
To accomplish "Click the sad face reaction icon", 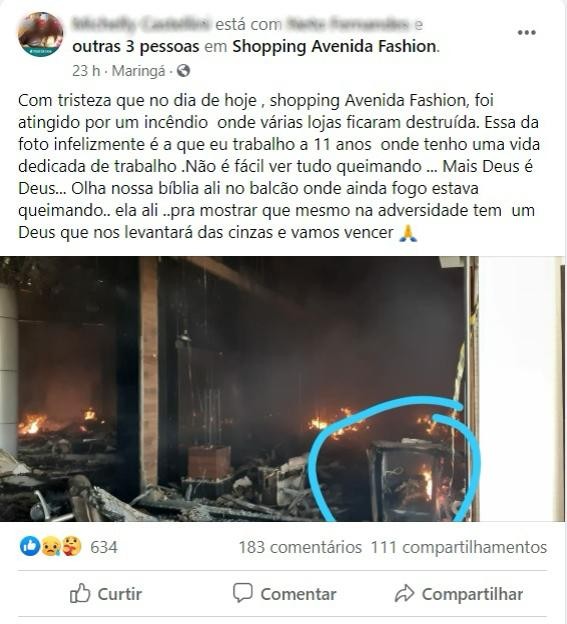I will coord(51,546).
